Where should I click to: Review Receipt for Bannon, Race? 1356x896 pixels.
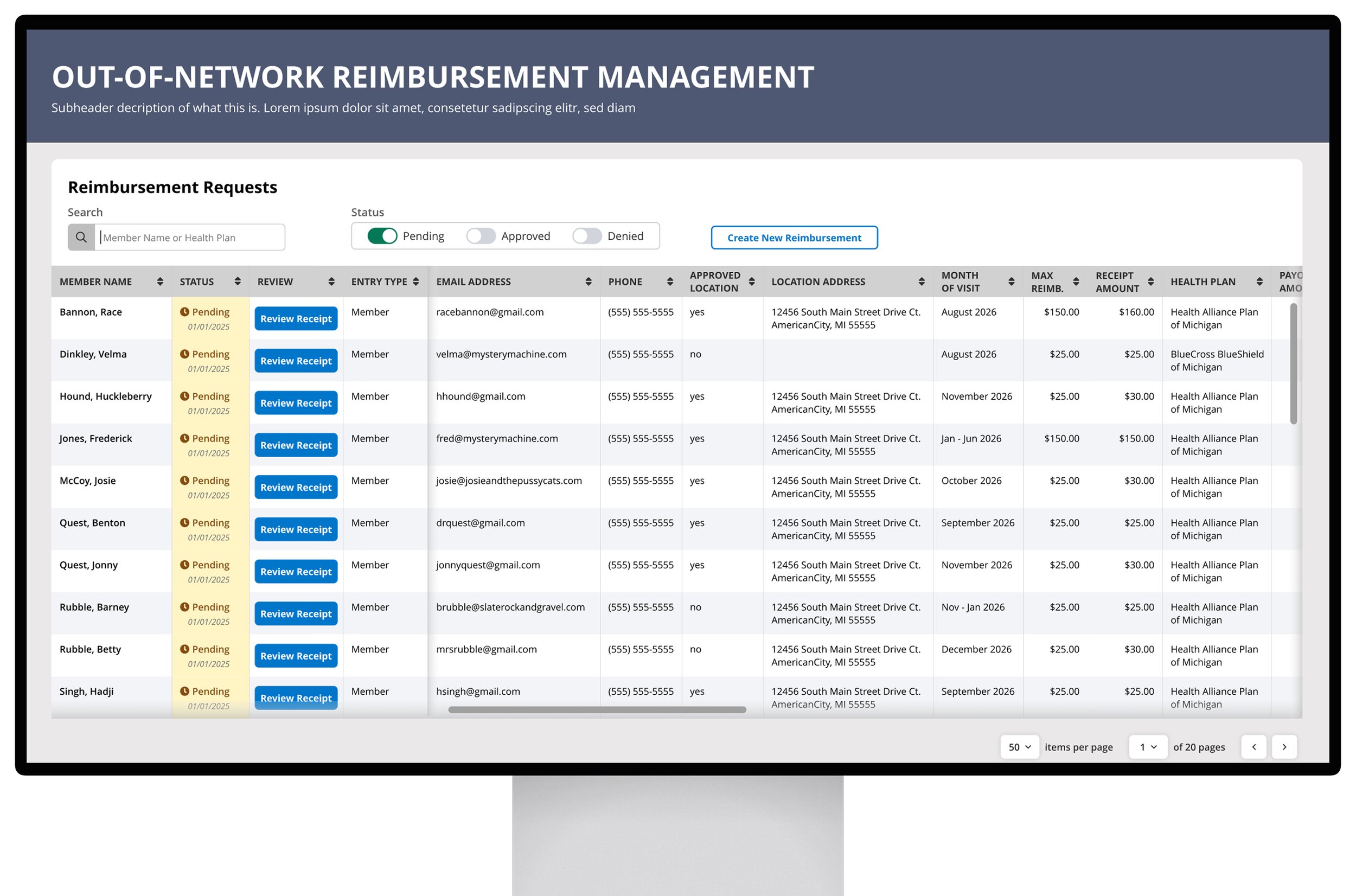click(x=296, y=319)
